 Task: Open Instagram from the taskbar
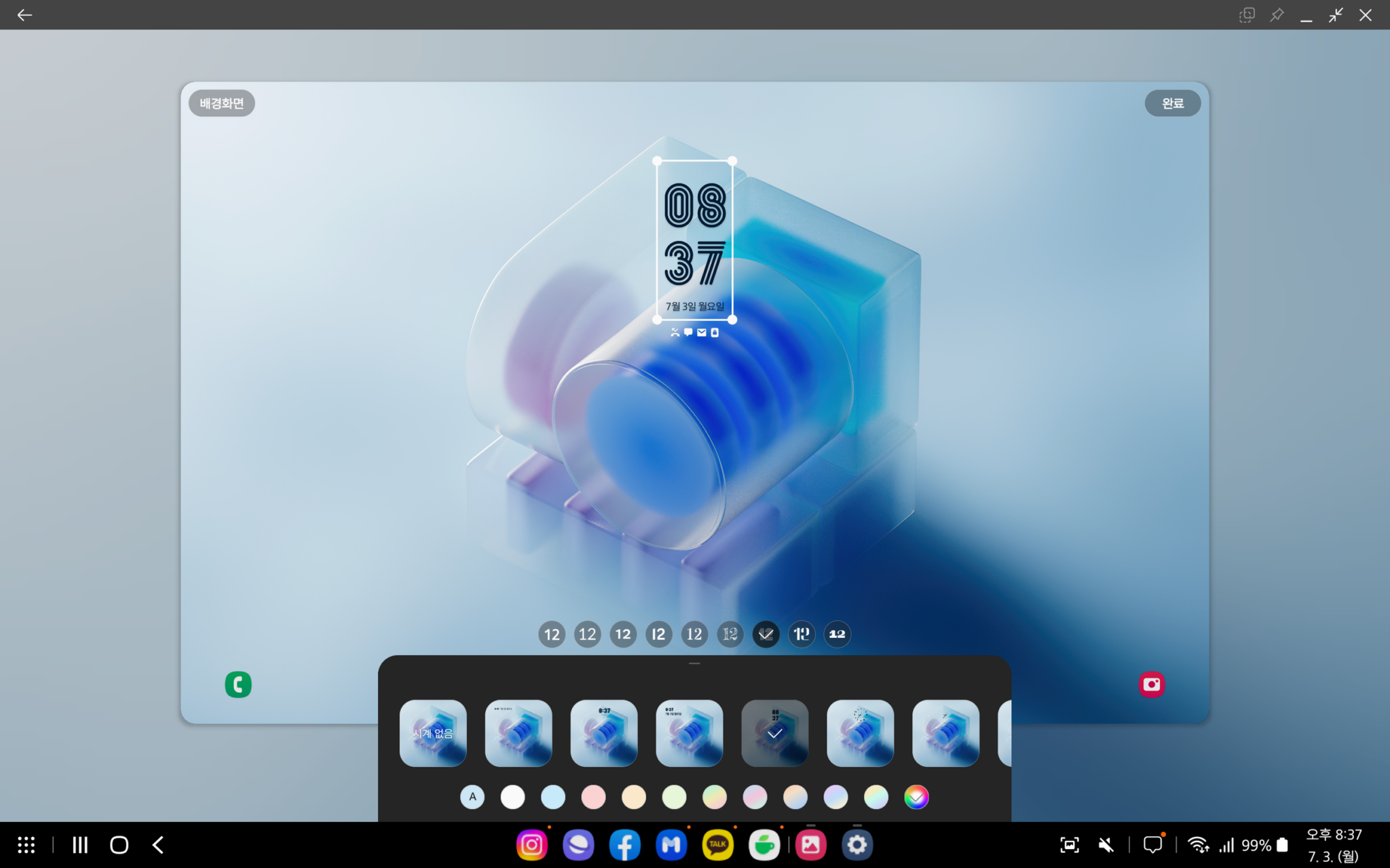coord(532,845)
